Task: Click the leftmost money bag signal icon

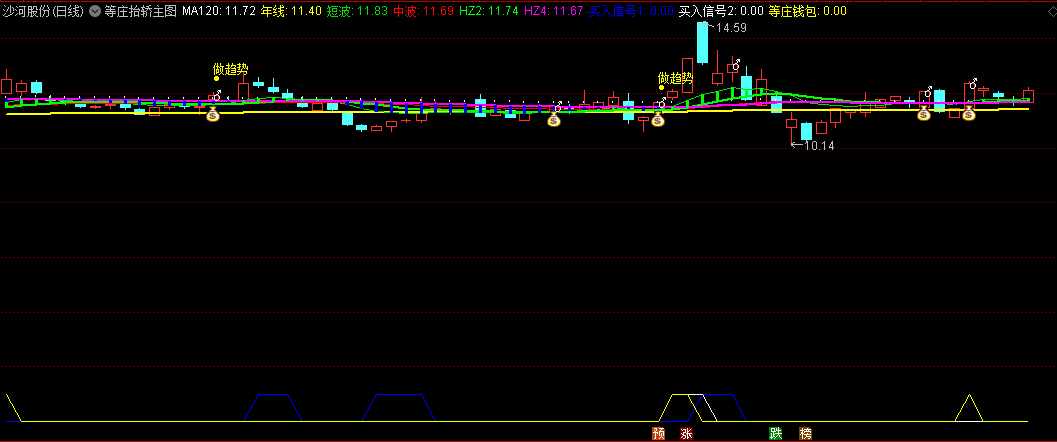Action: tap(213, 115)
